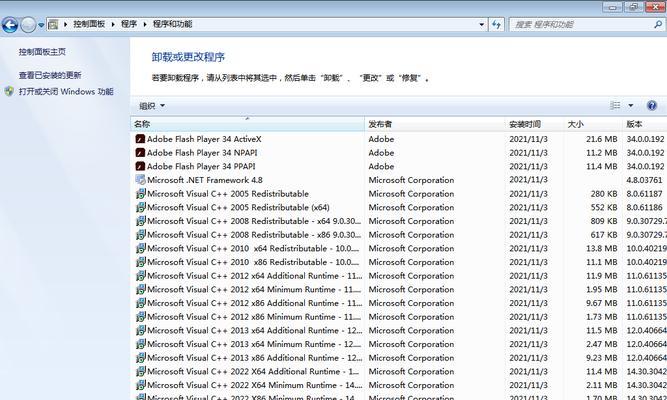Click version 8.0.61186 cell
The image size is (667, 400).
pyautogui.click(x=644, y=207)
